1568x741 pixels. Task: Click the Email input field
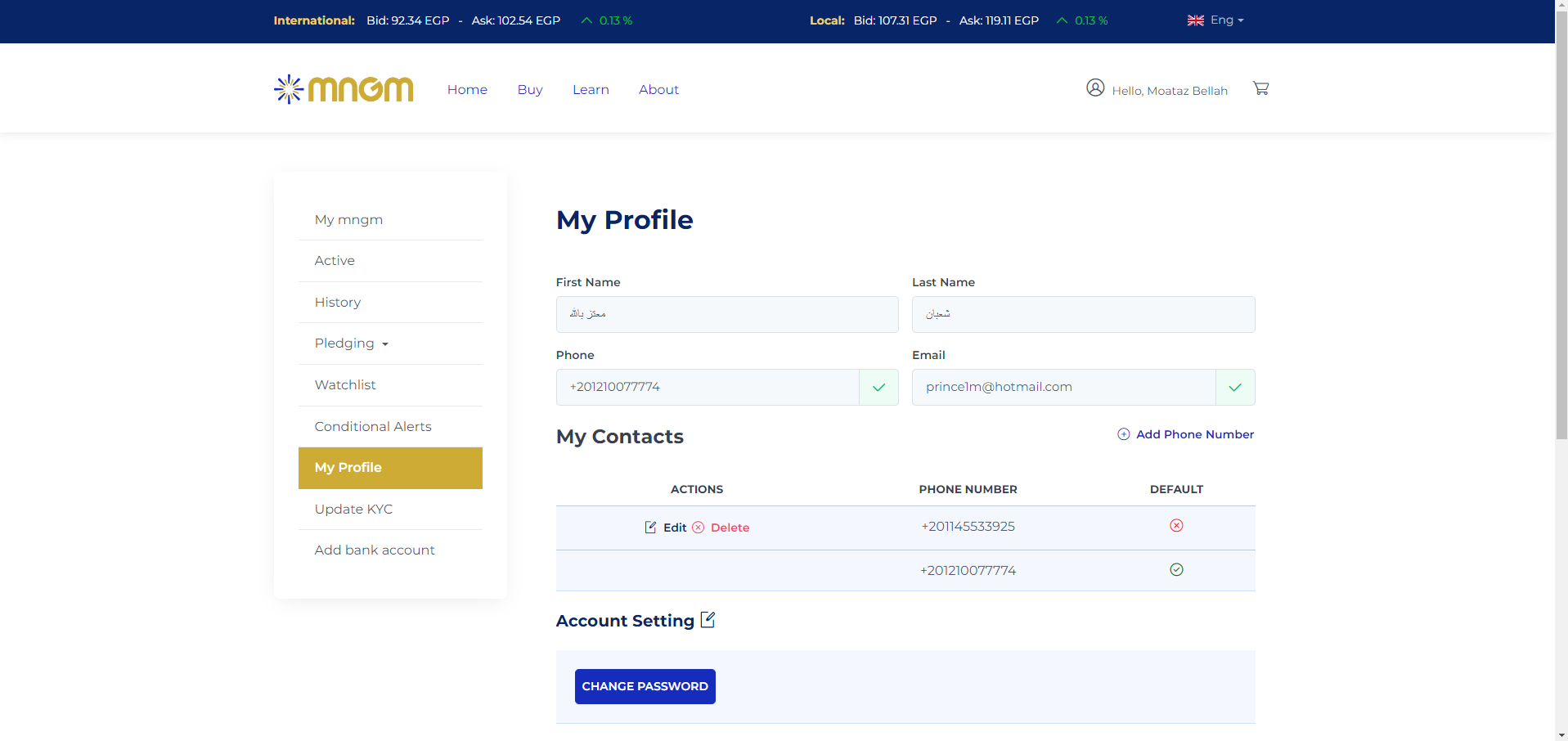[1063, 388]
